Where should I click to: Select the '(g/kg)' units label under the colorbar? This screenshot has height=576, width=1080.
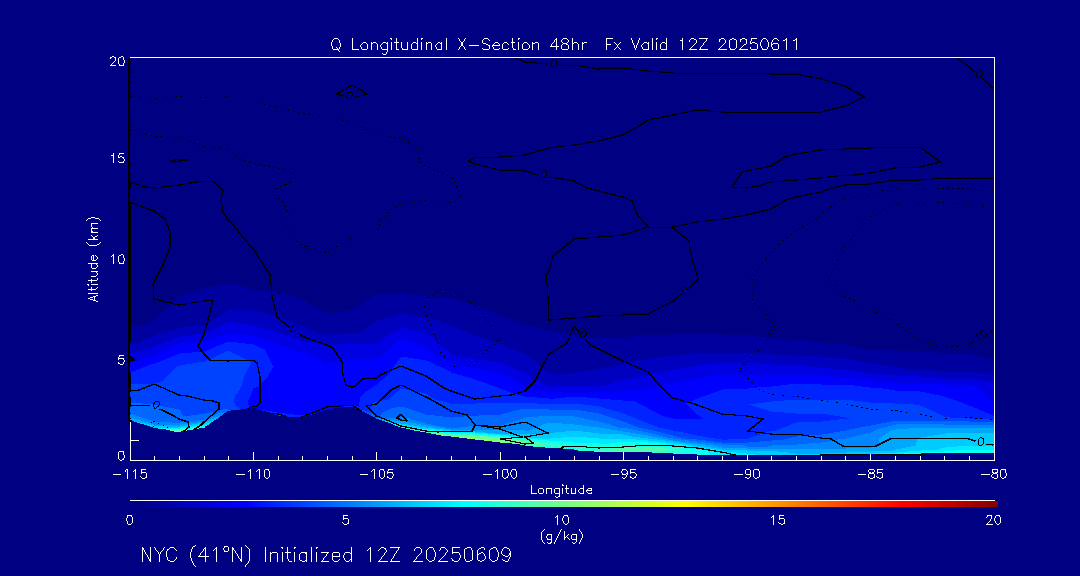click(561, 535)
